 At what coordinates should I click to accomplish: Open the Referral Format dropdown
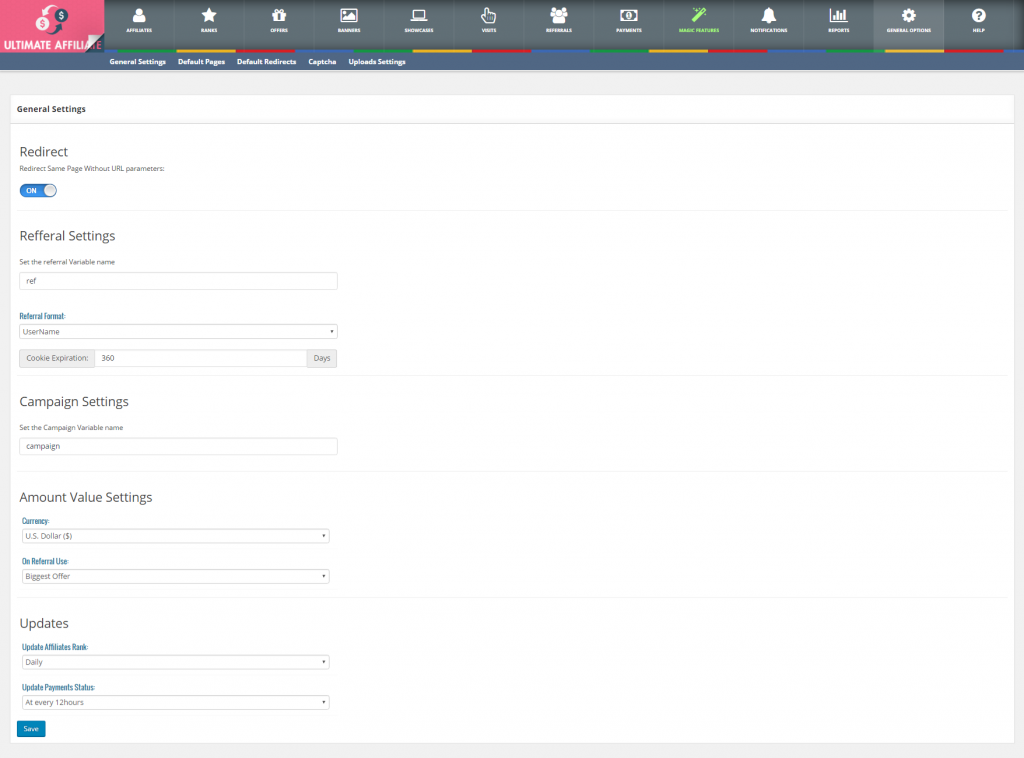(178, 332)
